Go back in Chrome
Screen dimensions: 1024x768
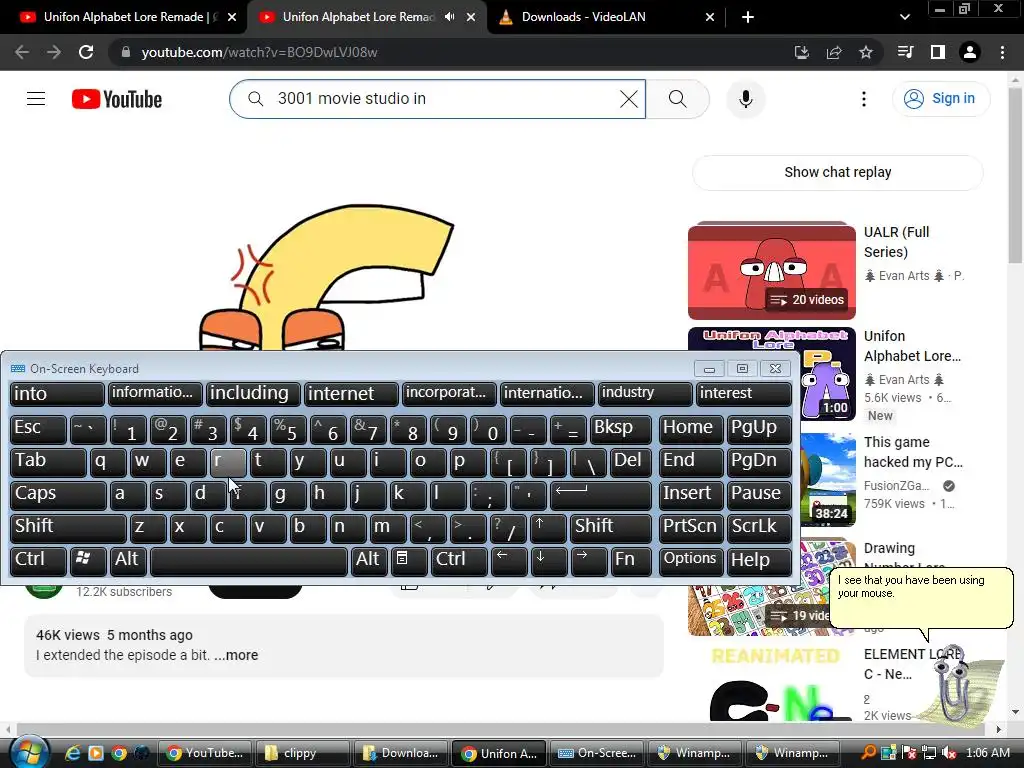pyautogui.click(x=22, y=52)
